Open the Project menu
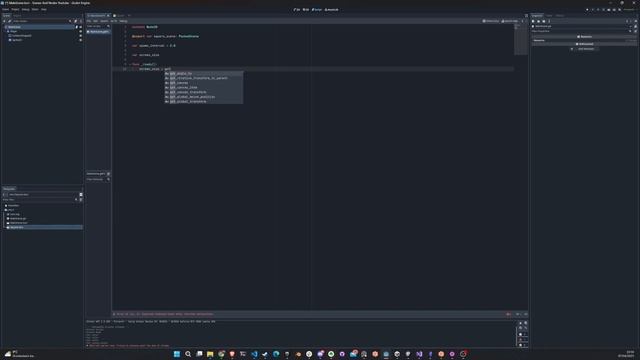The height and width of the screenshot is (360, 640). pyautogui.click(x=16, y=9)
